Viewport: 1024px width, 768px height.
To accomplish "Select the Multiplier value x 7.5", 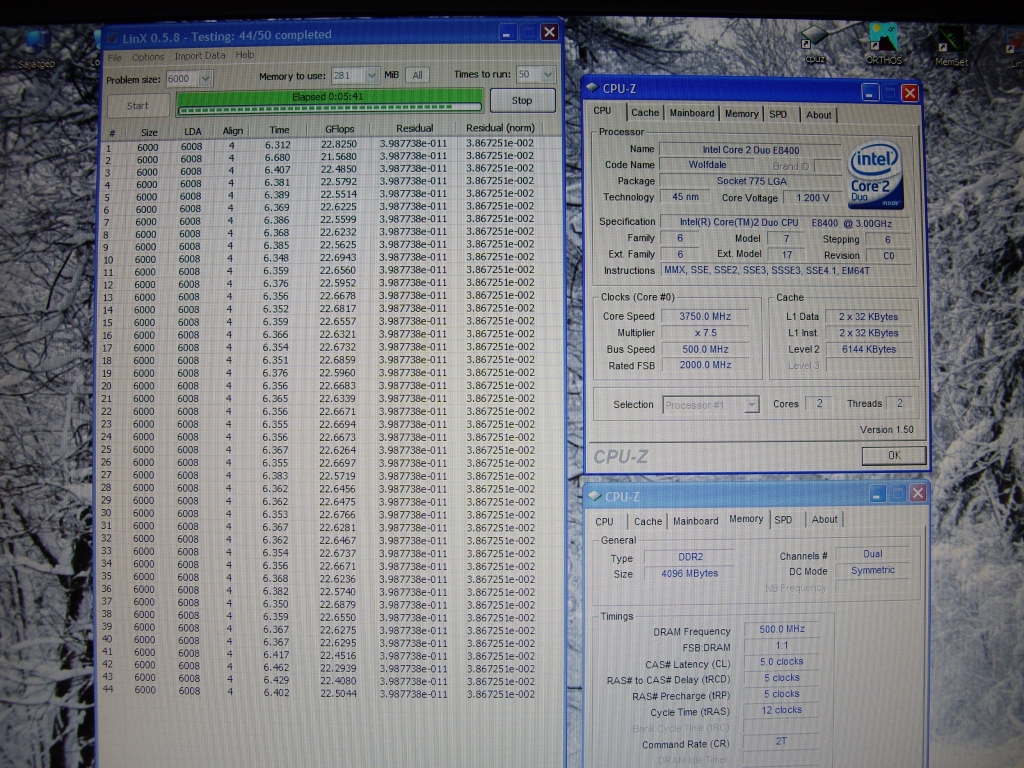I will 705,332.
